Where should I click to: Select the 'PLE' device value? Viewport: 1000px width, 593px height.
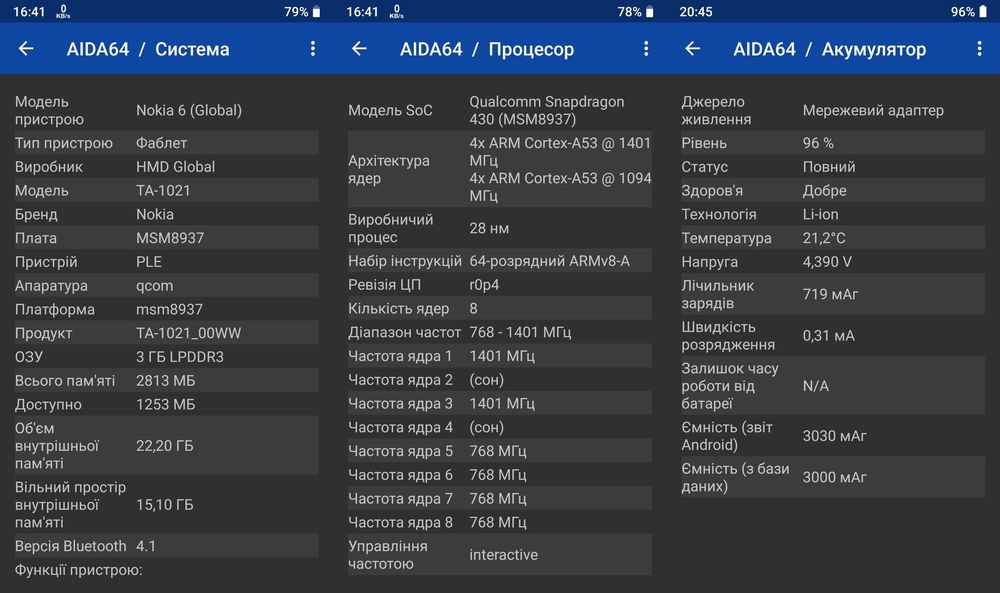149,261
